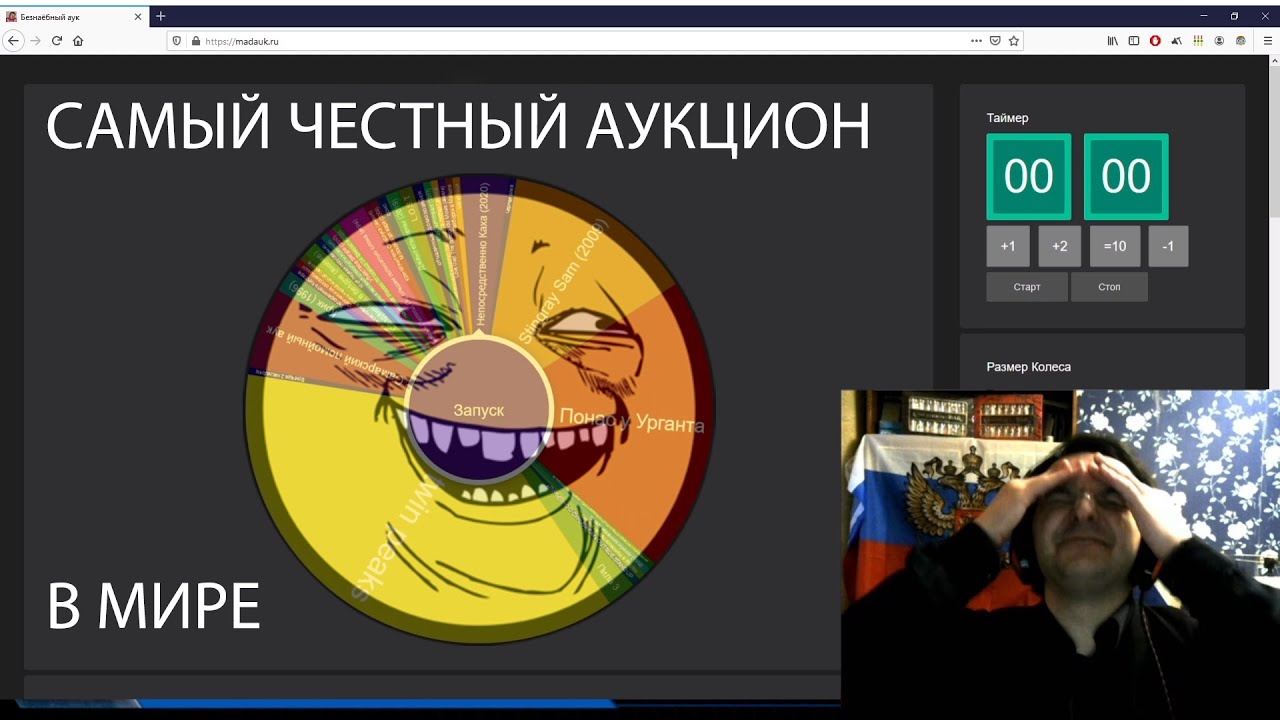Open the Firefox account avatar icon
The image size is (1280, 720).
coord(1219,41)
